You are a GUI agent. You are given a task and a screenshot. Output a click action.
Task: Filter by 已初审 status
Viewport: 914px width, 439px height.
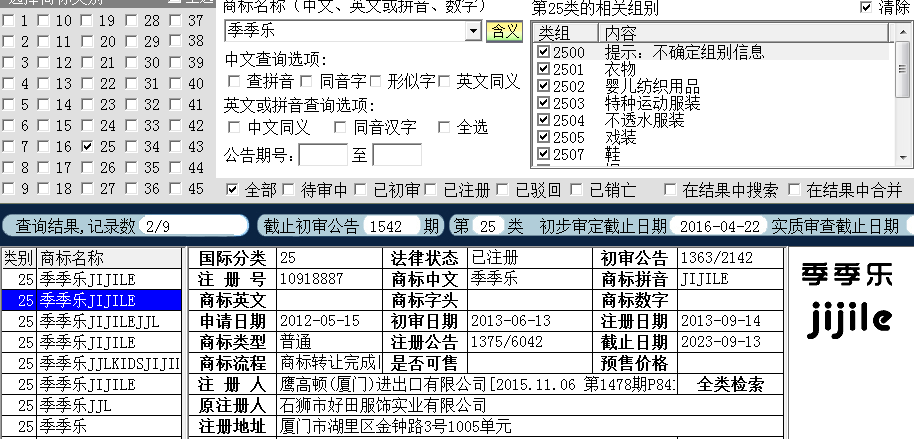360,189
